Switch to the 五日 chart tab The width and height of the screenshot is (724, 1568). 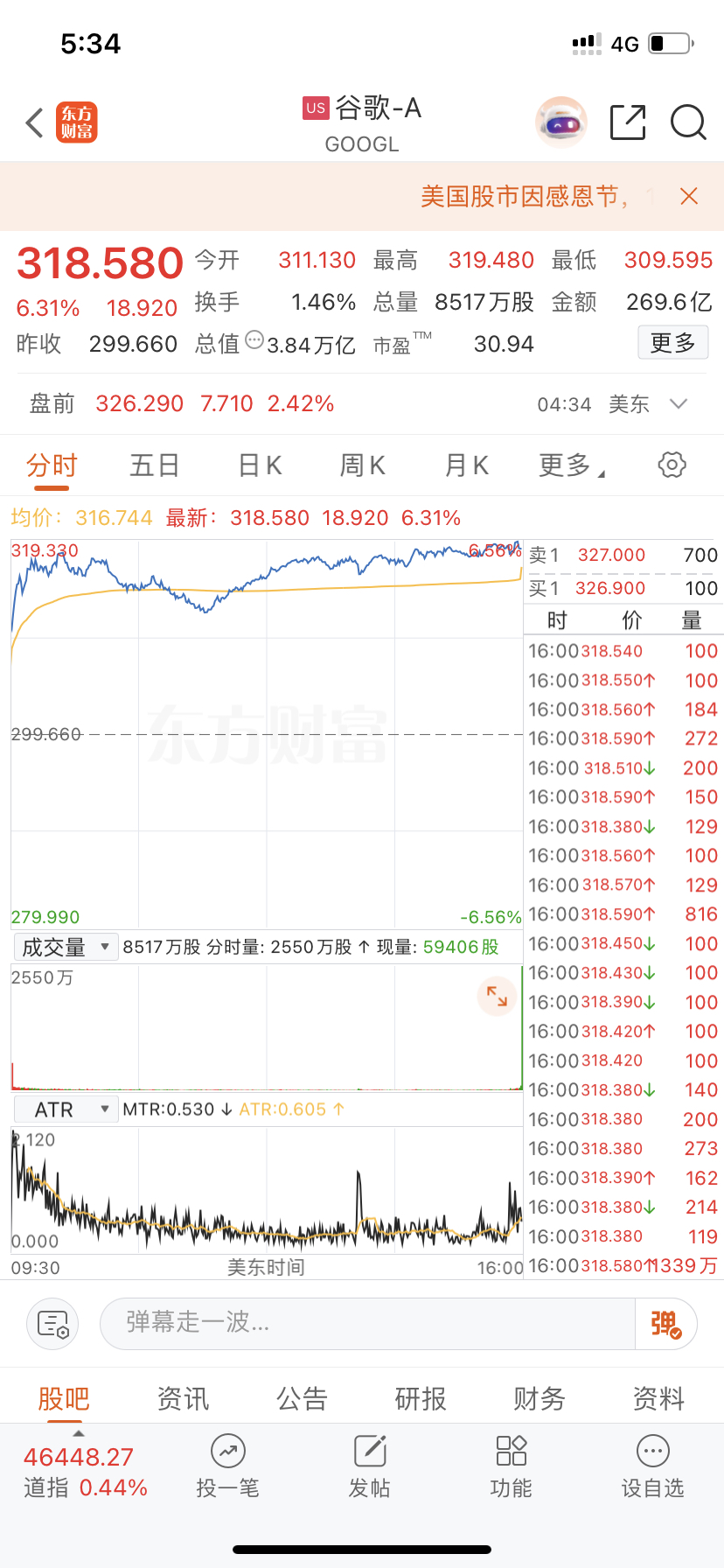pos(155,465)
